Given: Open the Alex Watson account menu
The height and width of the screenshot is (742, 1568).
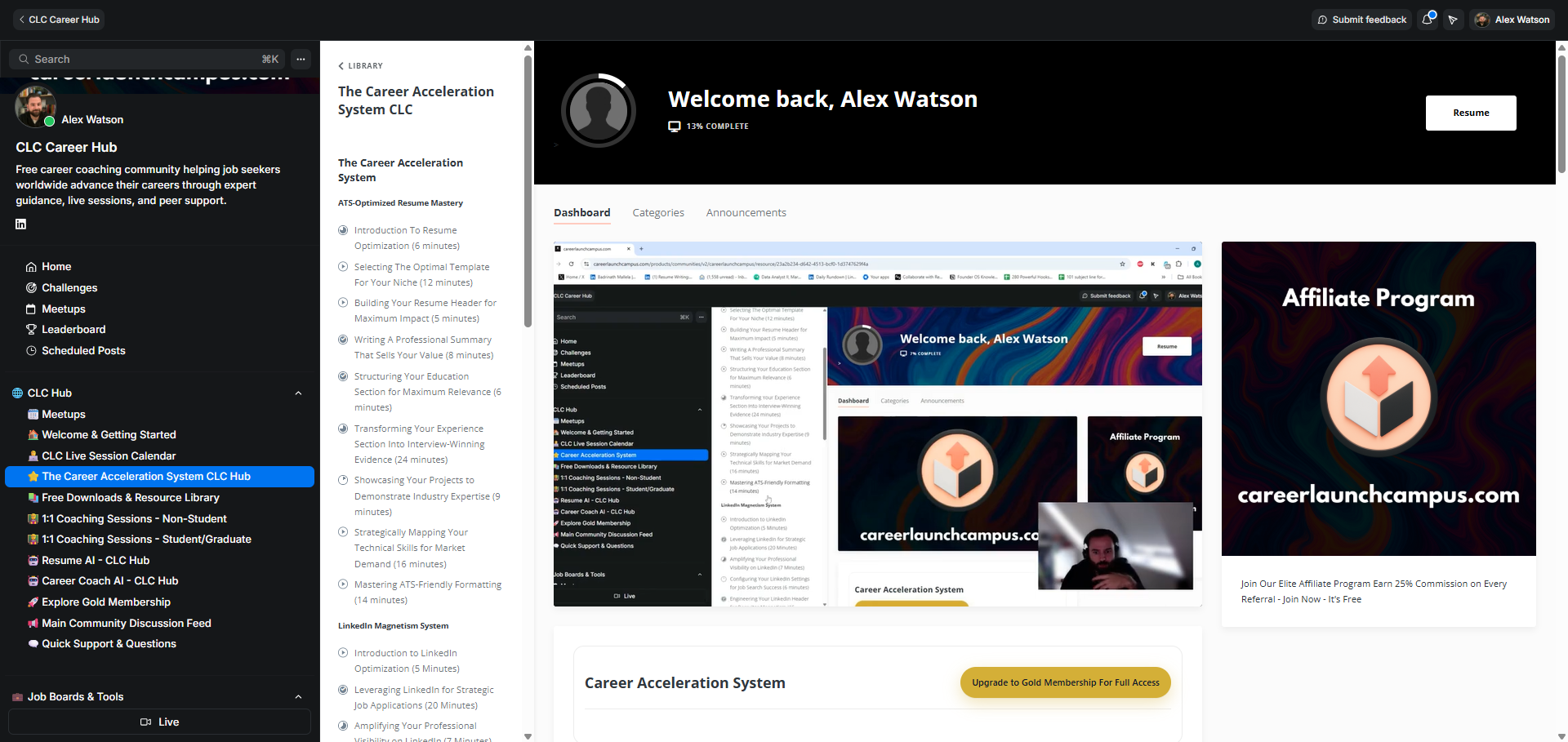Looking at the screenshot, I should point(1513,20).
